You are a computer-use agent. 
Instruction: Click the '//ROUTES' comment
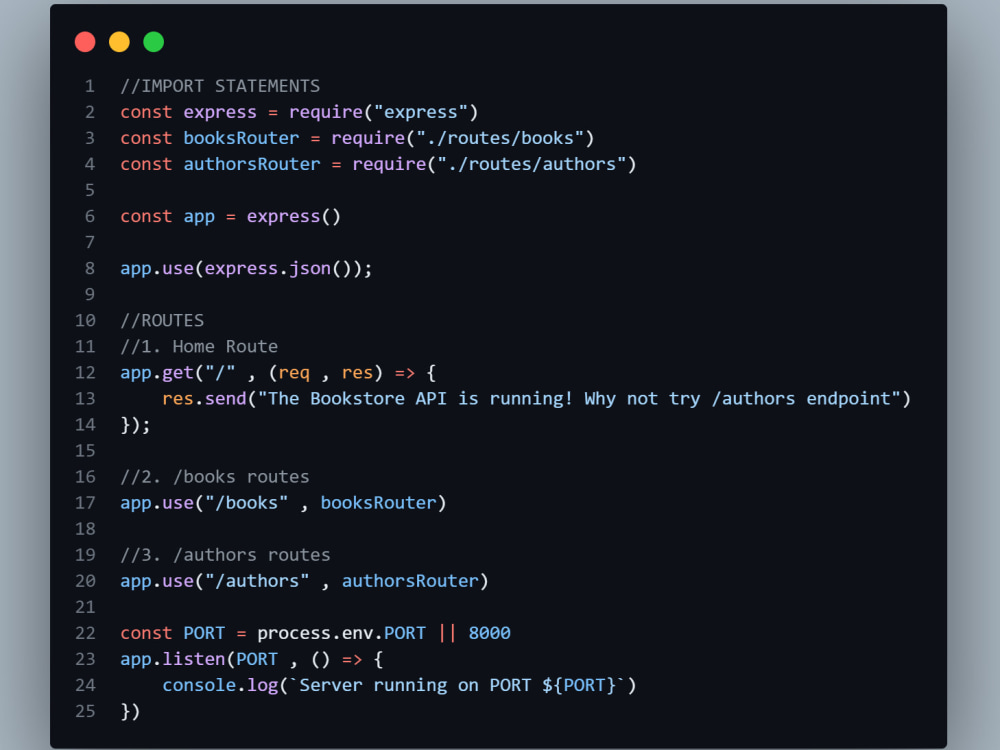[x=162, y=321]
